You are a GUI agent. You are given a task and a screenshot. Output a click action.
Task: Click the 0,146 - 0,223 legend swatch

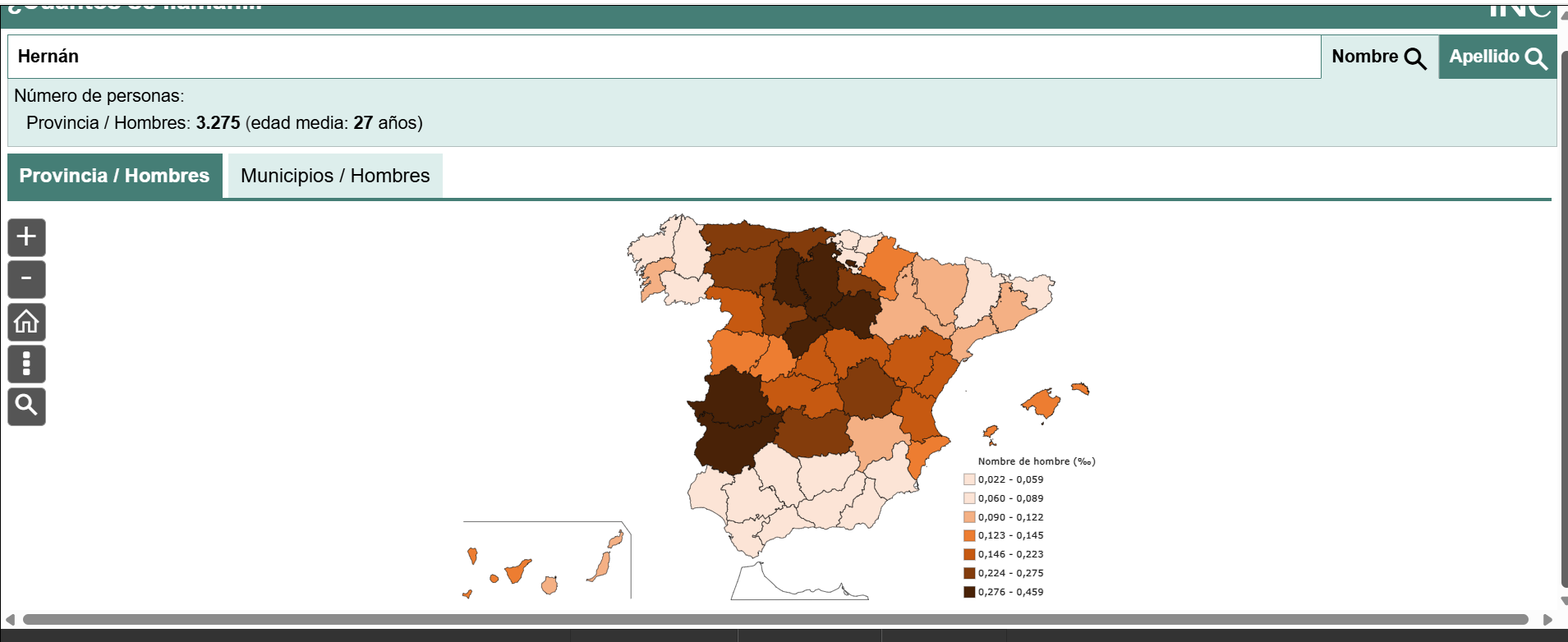click(969, 554)
